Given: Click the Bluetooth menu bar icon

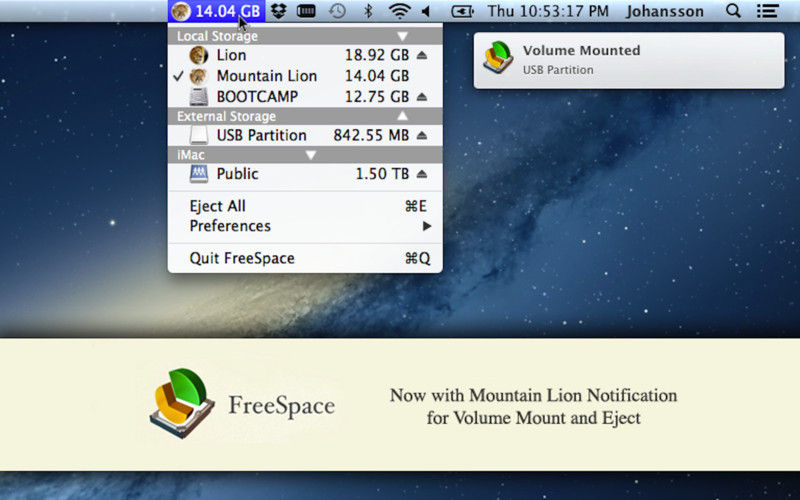Looking at the screenshot, I should 368,11.
